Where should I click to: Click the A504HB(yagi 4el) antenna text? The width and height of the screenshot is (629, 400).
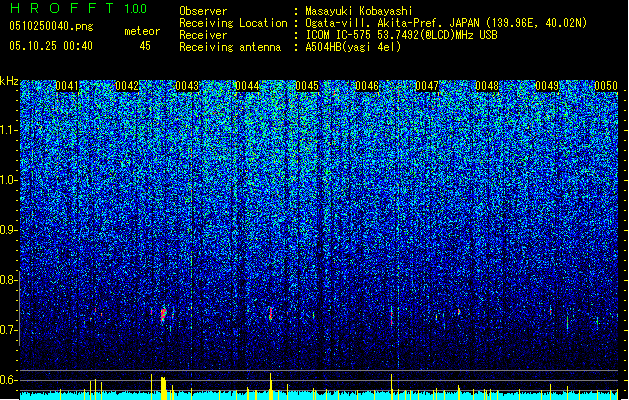coord(353,47)
